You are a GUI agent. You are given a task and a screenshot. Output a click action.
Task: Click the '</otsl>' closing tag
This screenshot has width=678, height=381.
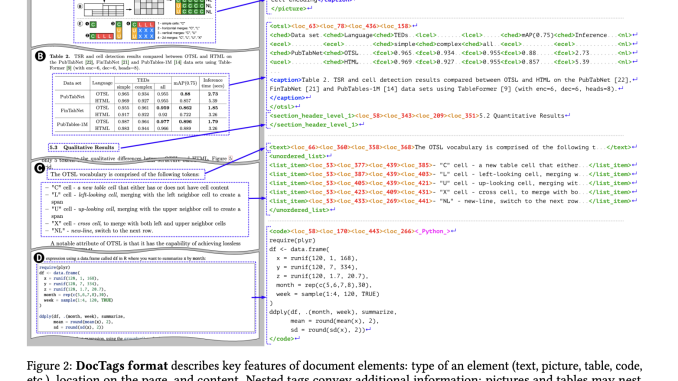click(282, 106)
